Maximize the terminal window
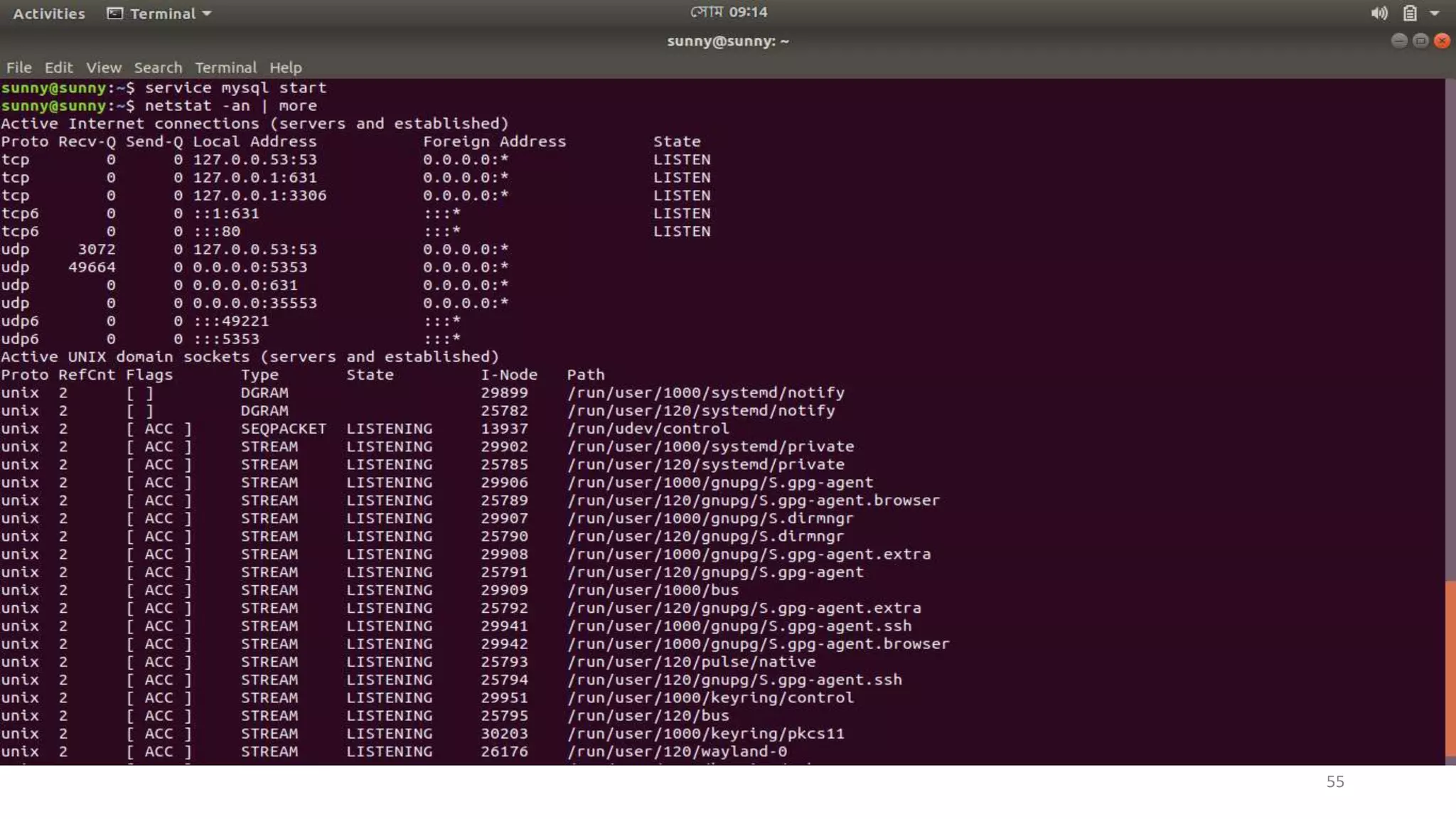This screenshot has height=819, width=1456. pyautogui.click(x=1420, y=41)
